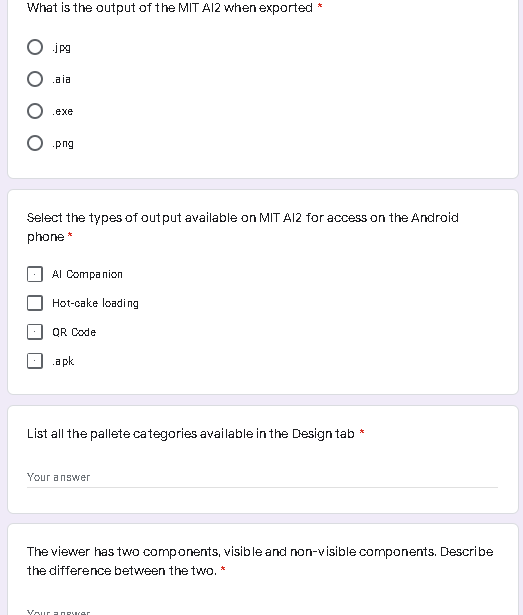Check the .apk checkbox
The image size is (523, 615).
click(35, 361)
